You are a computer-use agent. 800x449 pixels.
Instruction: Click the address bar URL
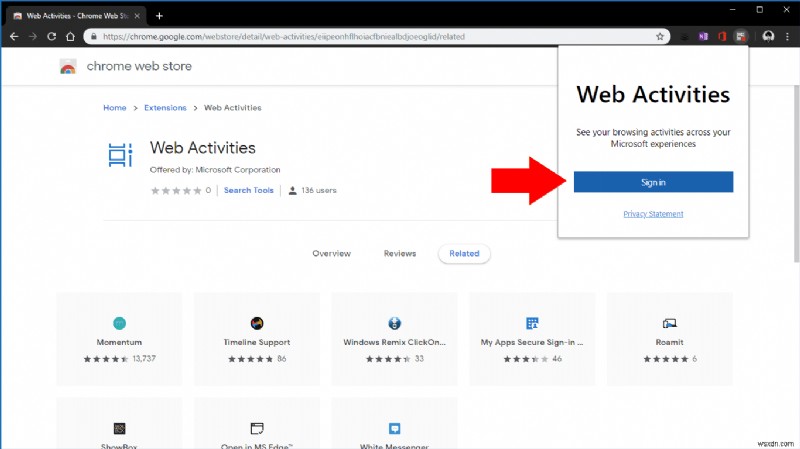coord(284,37)
